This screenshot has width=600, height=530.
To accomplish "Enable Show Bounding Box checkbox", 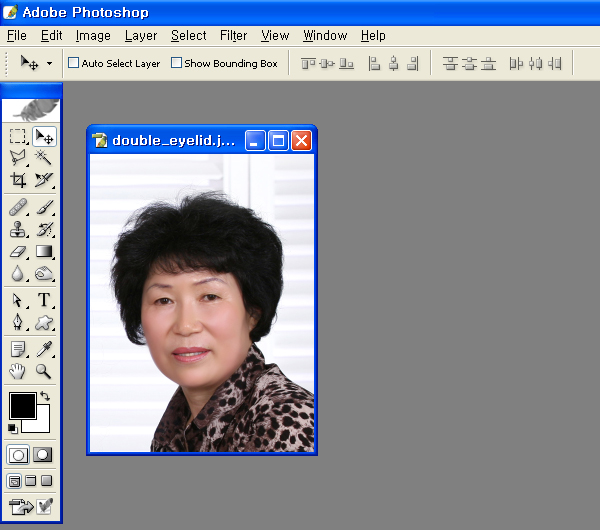I will click(x=176, y=62).
